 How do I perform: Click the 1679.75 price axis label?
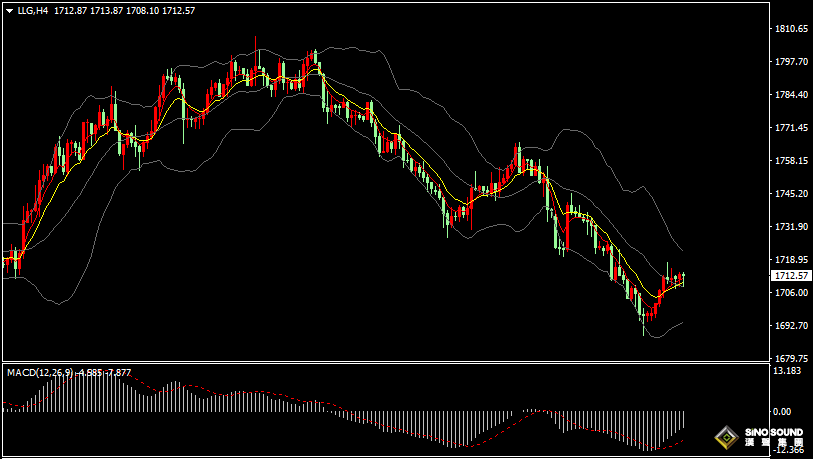coord(791,358)
